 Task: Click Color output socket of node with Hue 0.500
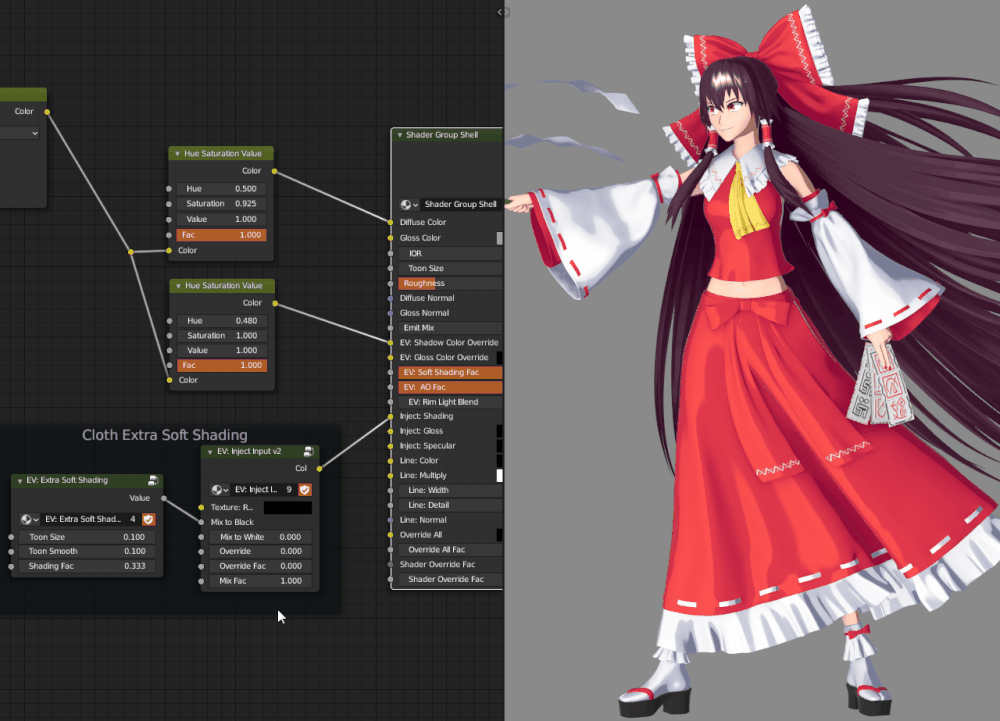tap(275, 171)
